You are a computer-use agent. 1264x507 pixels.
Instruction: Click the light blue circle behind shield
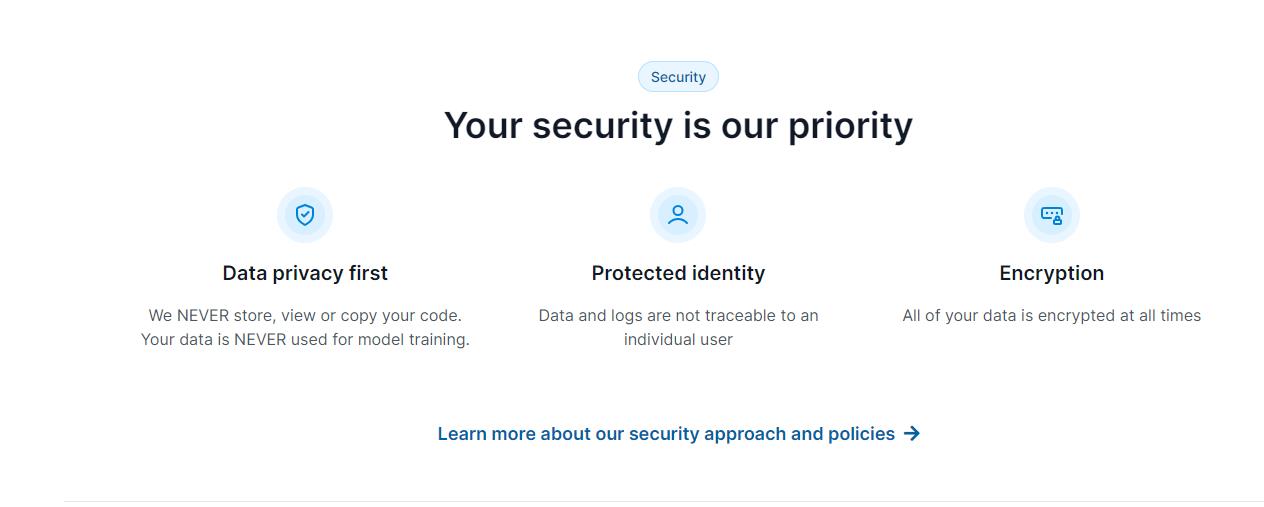point(305,215)
